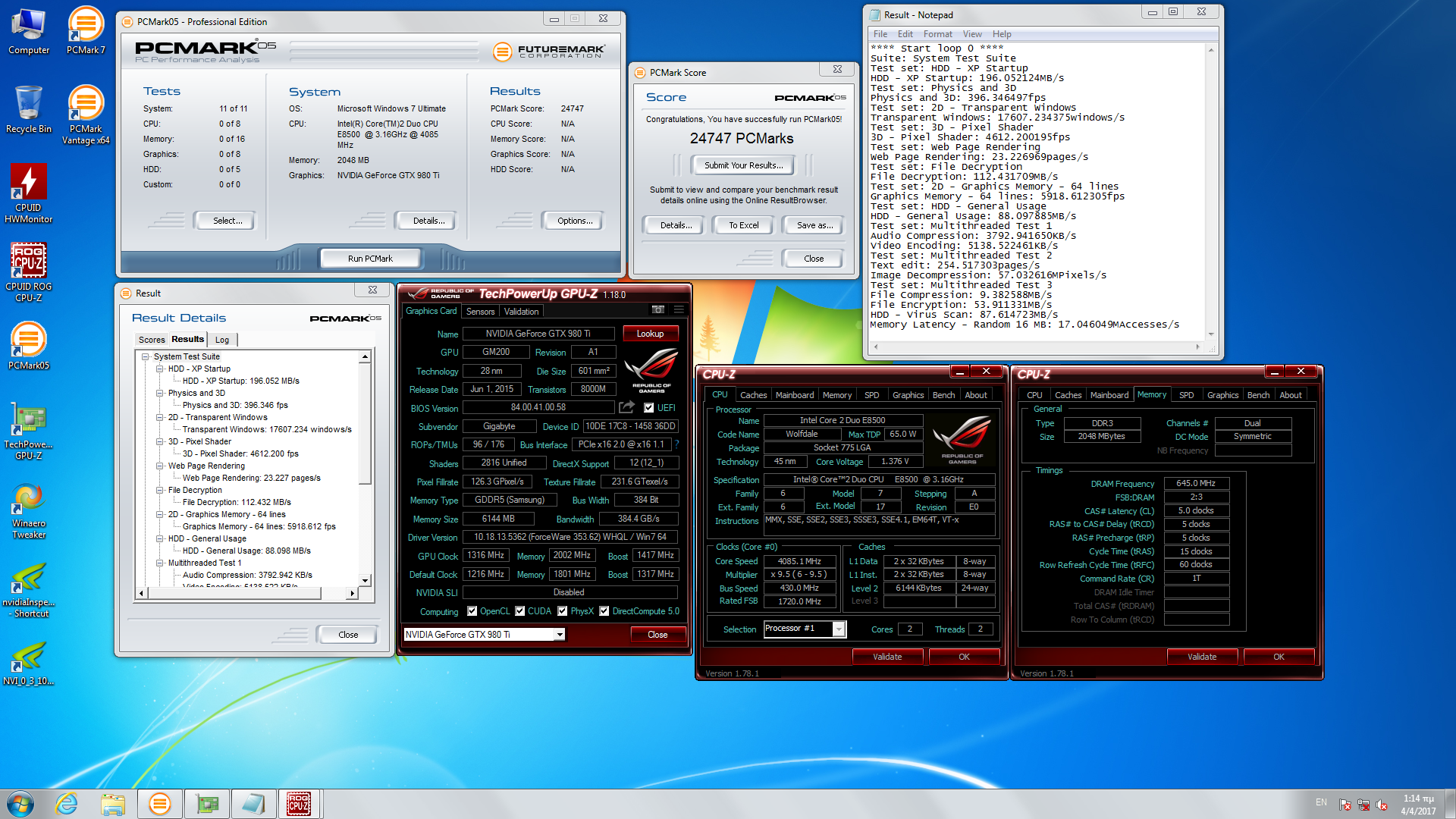Click the network tray icon
1456x819 pixels.
pyautogui.click(x=1363, y=805)
